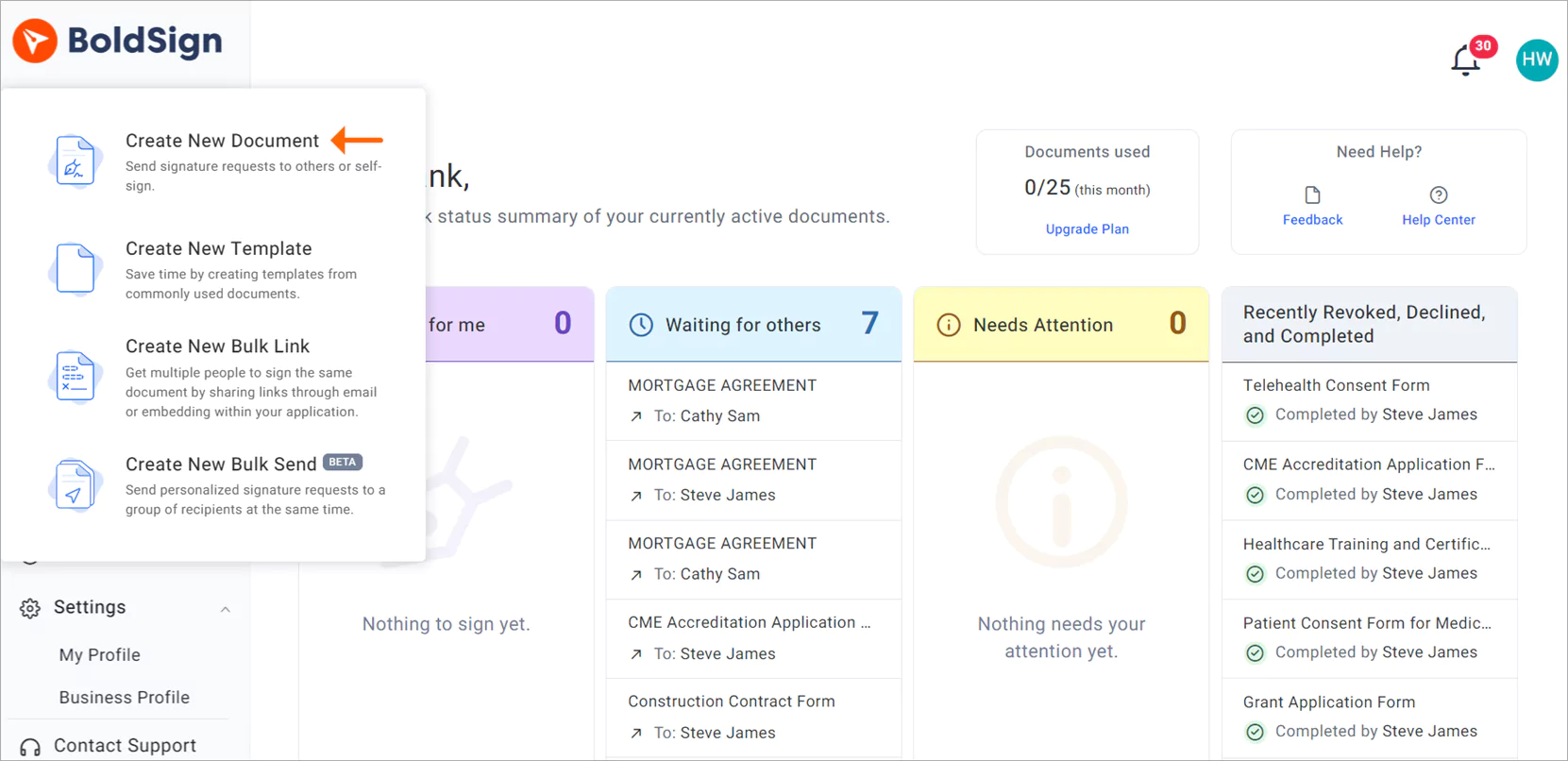Click the Needs Attention heading

click(1043, 325)
